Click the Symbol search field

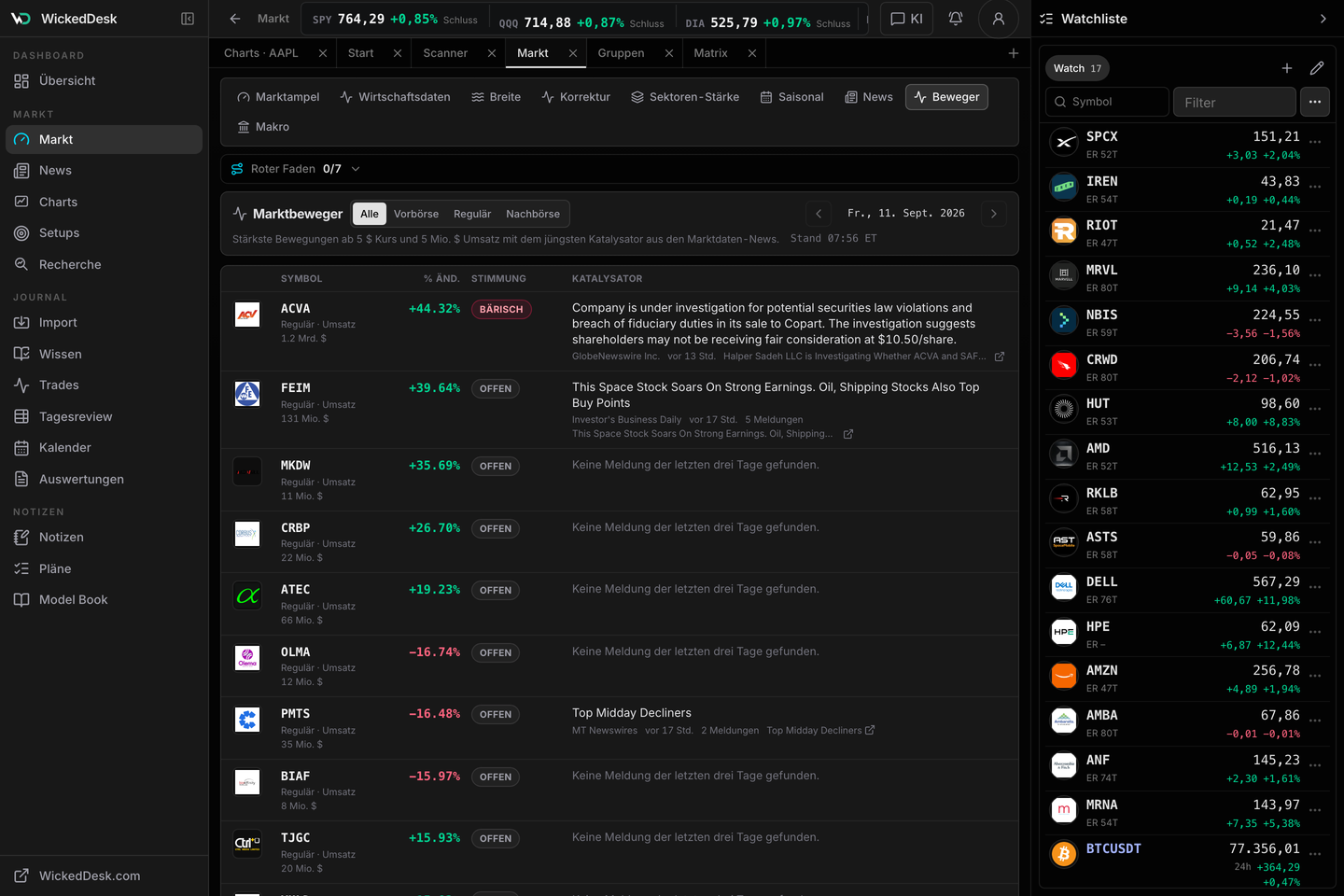pos(1108,102)
